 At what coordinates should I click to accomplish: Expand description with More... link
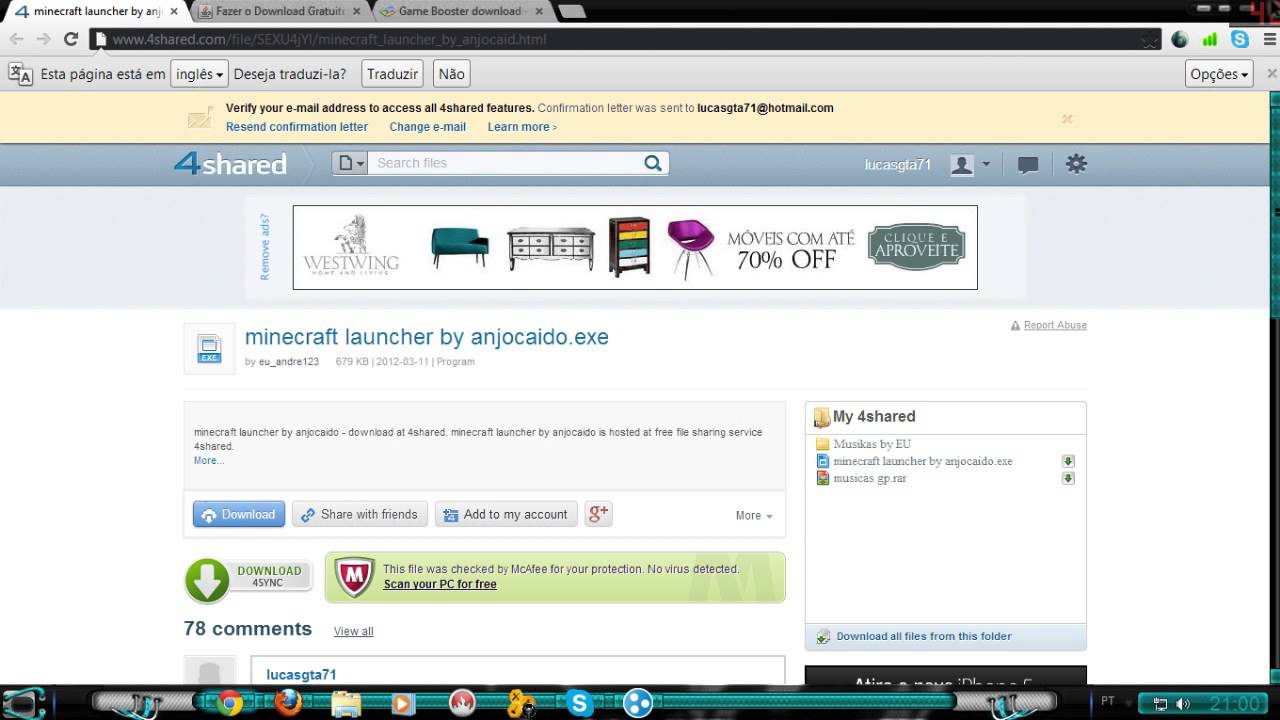pyautogui.click(x=209, y=461)
